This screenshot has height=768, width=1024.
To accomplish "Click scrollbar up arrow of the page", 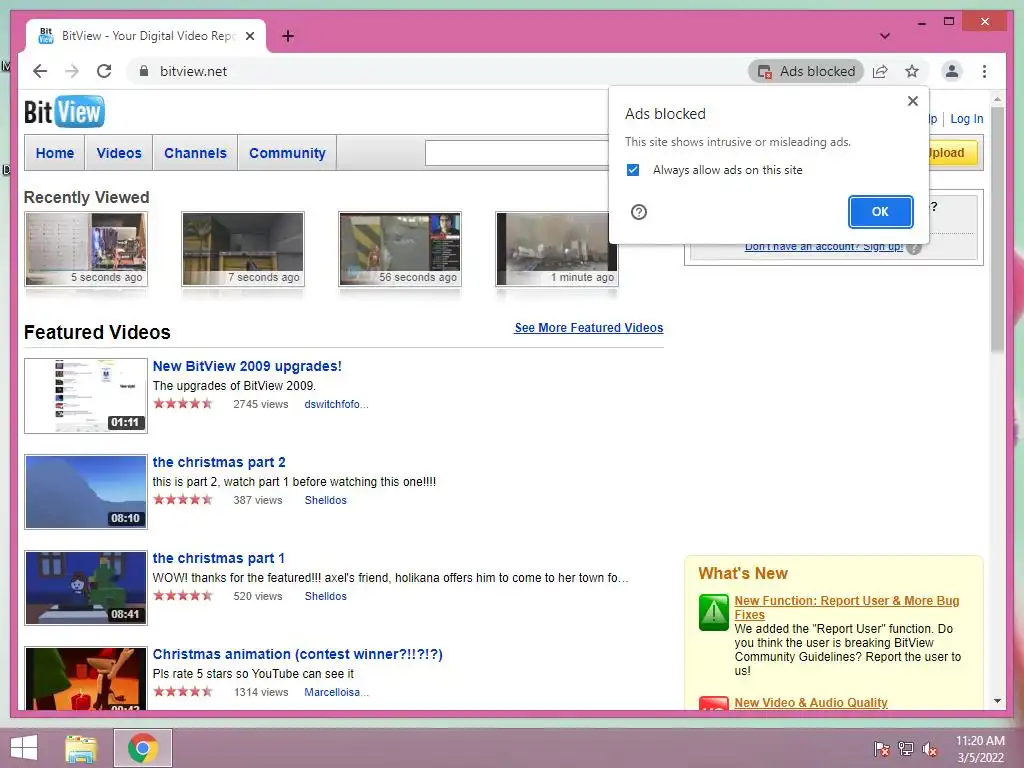I will click(x=997, y=100).
